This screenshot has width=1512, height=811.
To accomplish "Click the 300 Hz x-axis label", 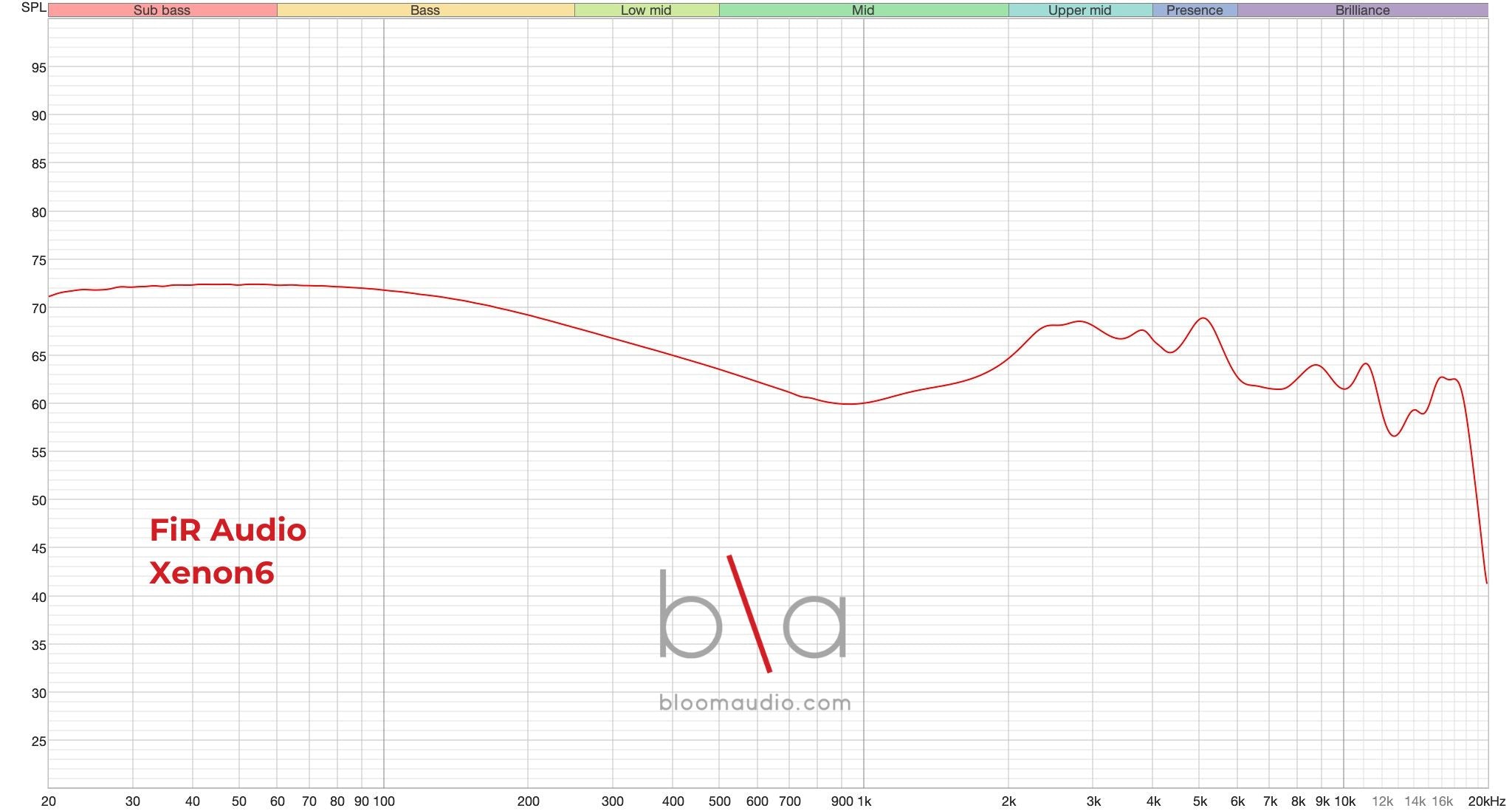I will (x=613, y=801).
